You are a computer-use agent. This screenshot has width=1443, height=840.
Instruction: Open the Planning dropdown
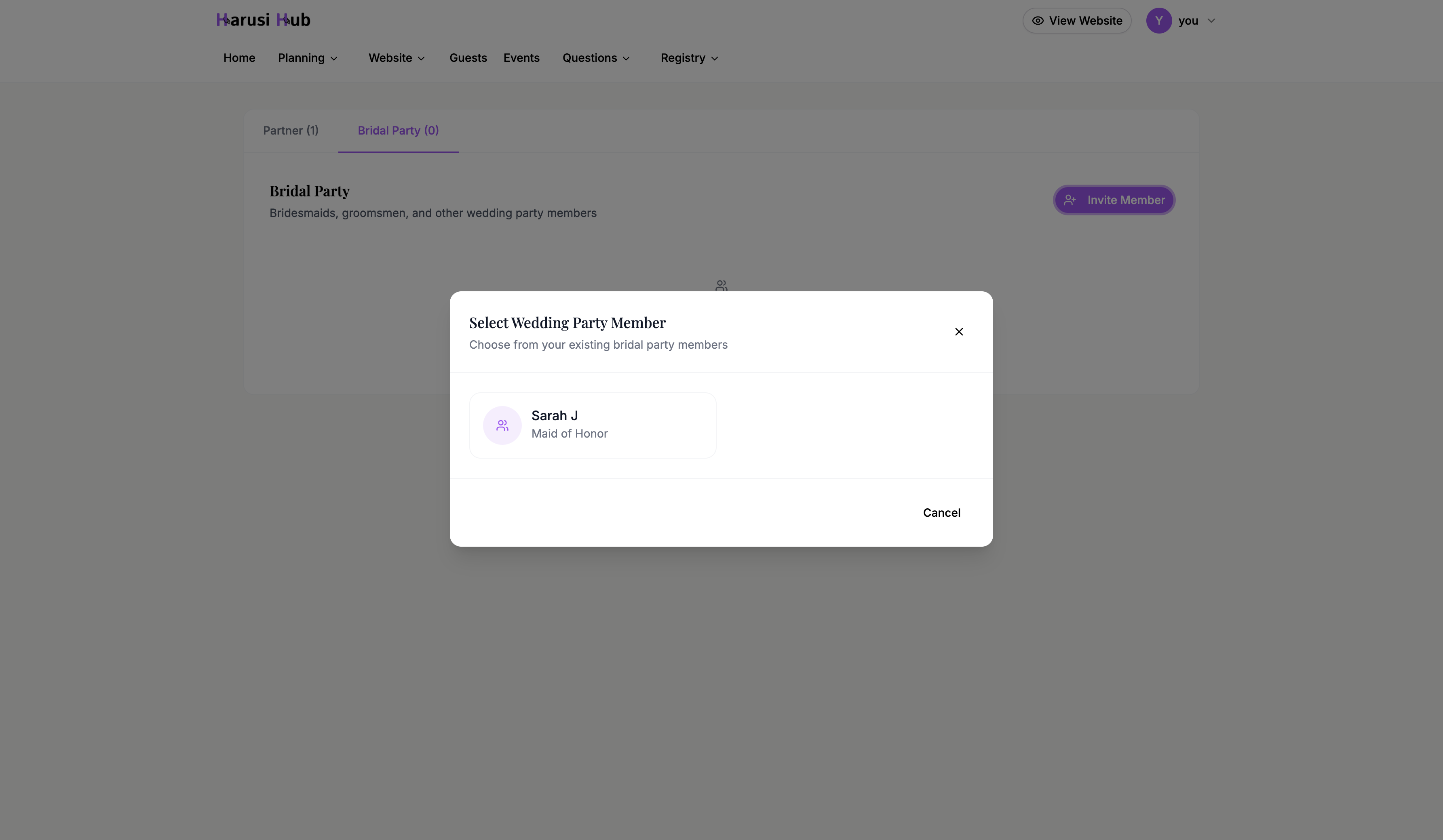(x=308, y=58)
